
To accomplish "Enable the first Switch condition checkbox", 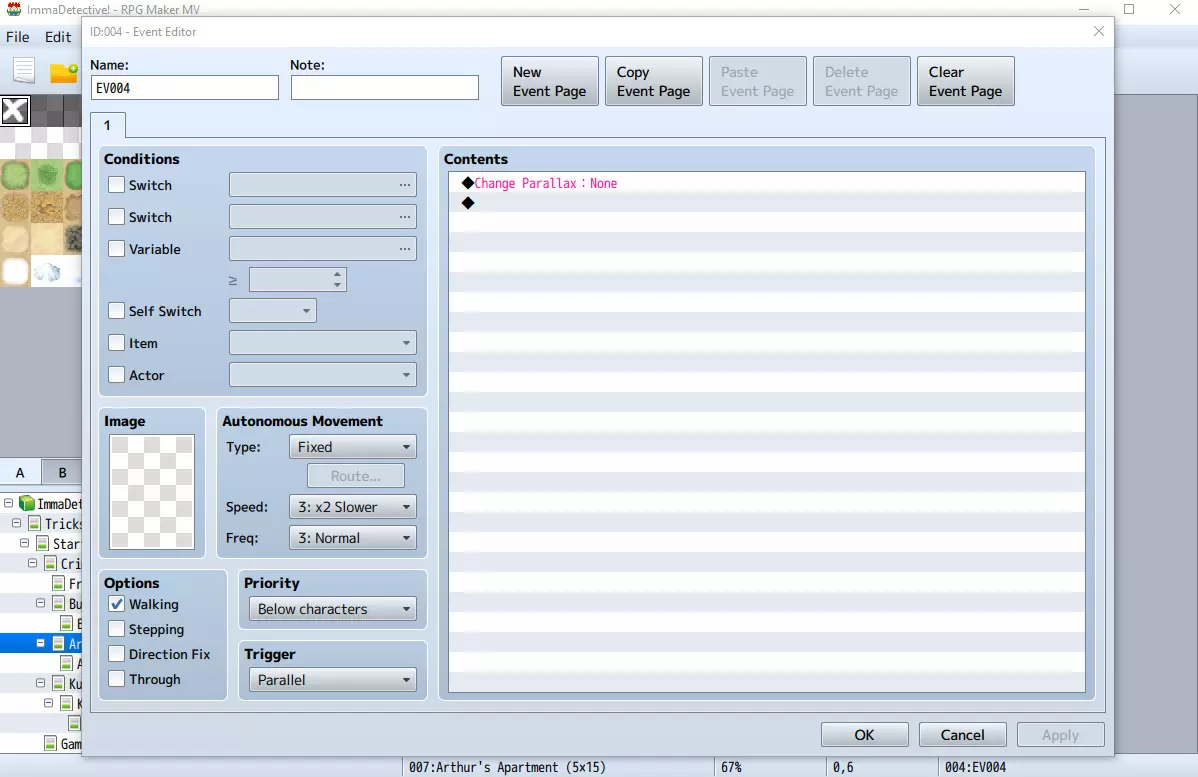I will [116, 185].
